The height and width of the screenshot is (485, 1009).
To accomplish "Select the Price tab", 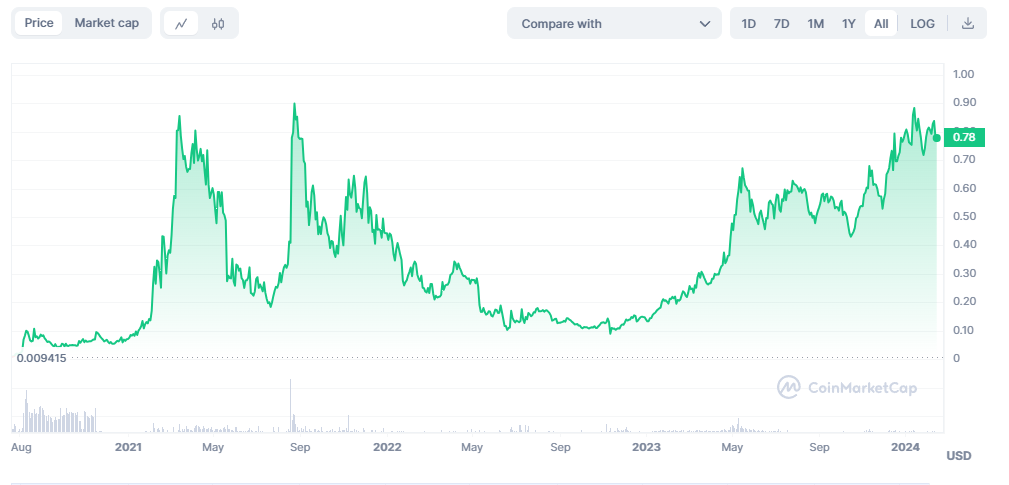I will tap(39, 23).
